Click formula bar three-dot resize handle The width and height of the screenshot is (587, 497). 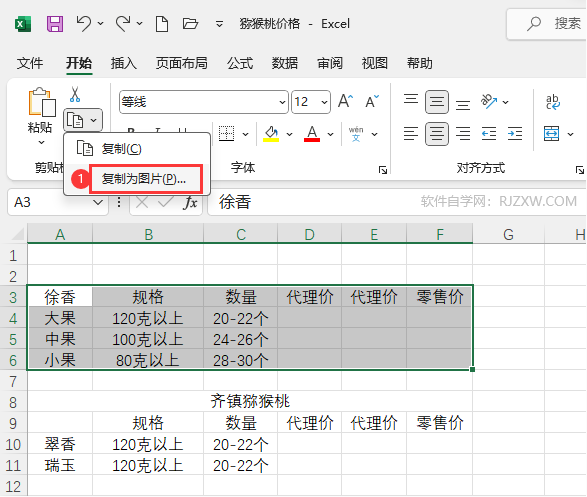tap(119, 202)
